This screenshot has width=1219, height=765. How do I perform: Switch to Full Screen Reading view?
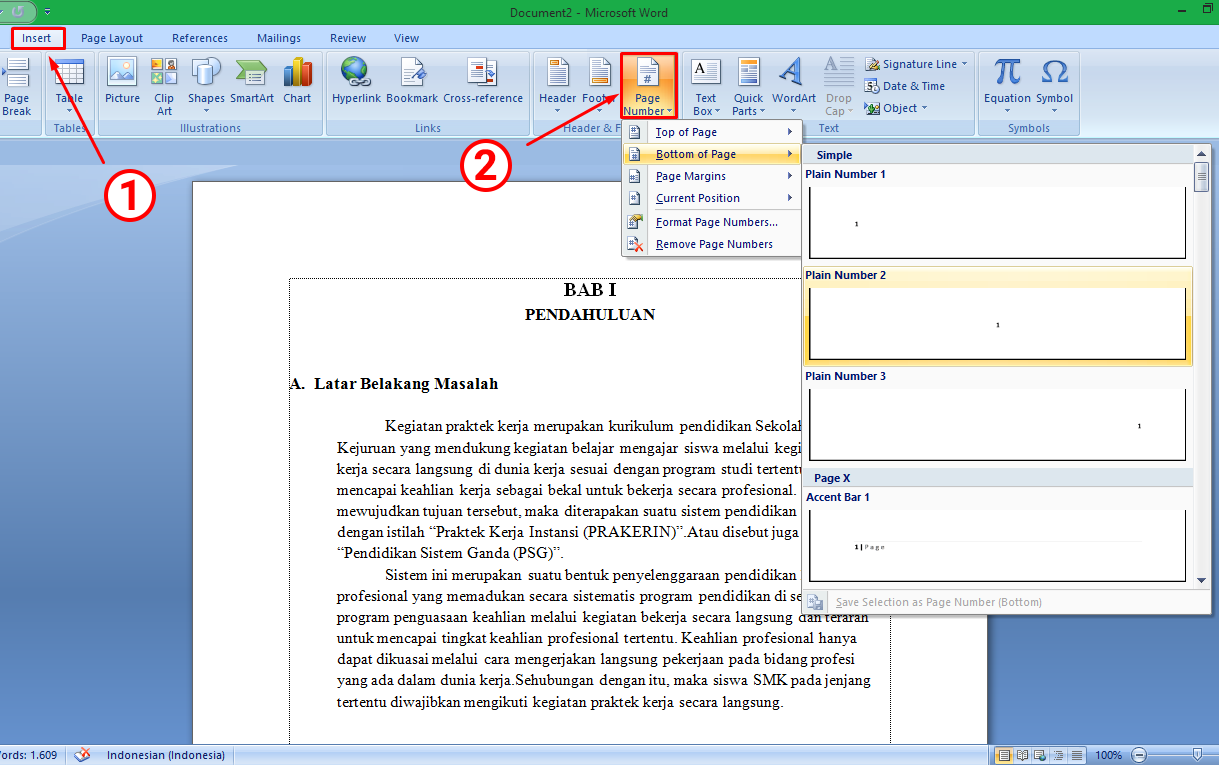[1021, 755]
